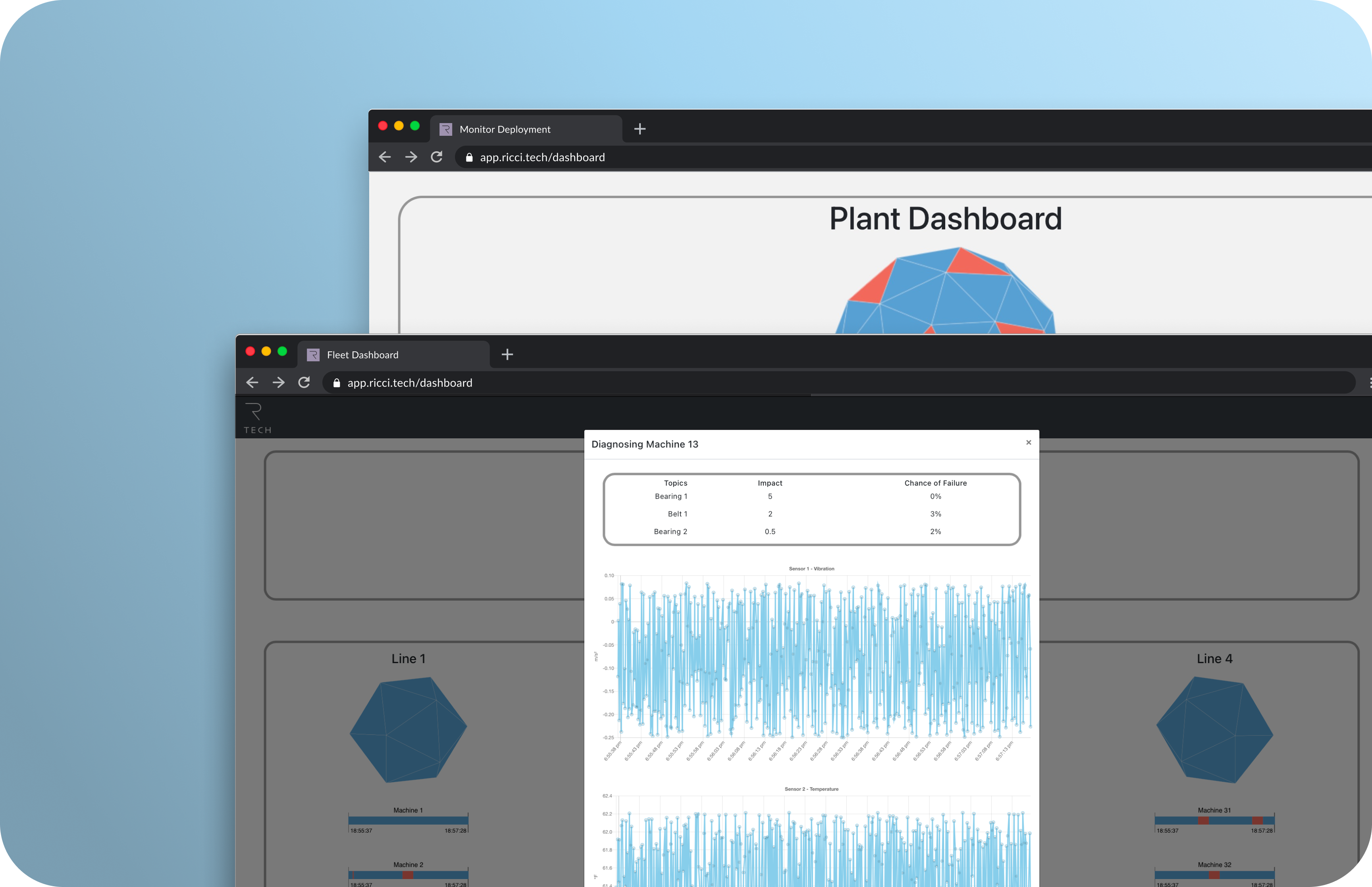Click lock icon in Monitor Deployment address bar
The height and width of the screenshot is (887, 1372).
(x=469, y=157)
